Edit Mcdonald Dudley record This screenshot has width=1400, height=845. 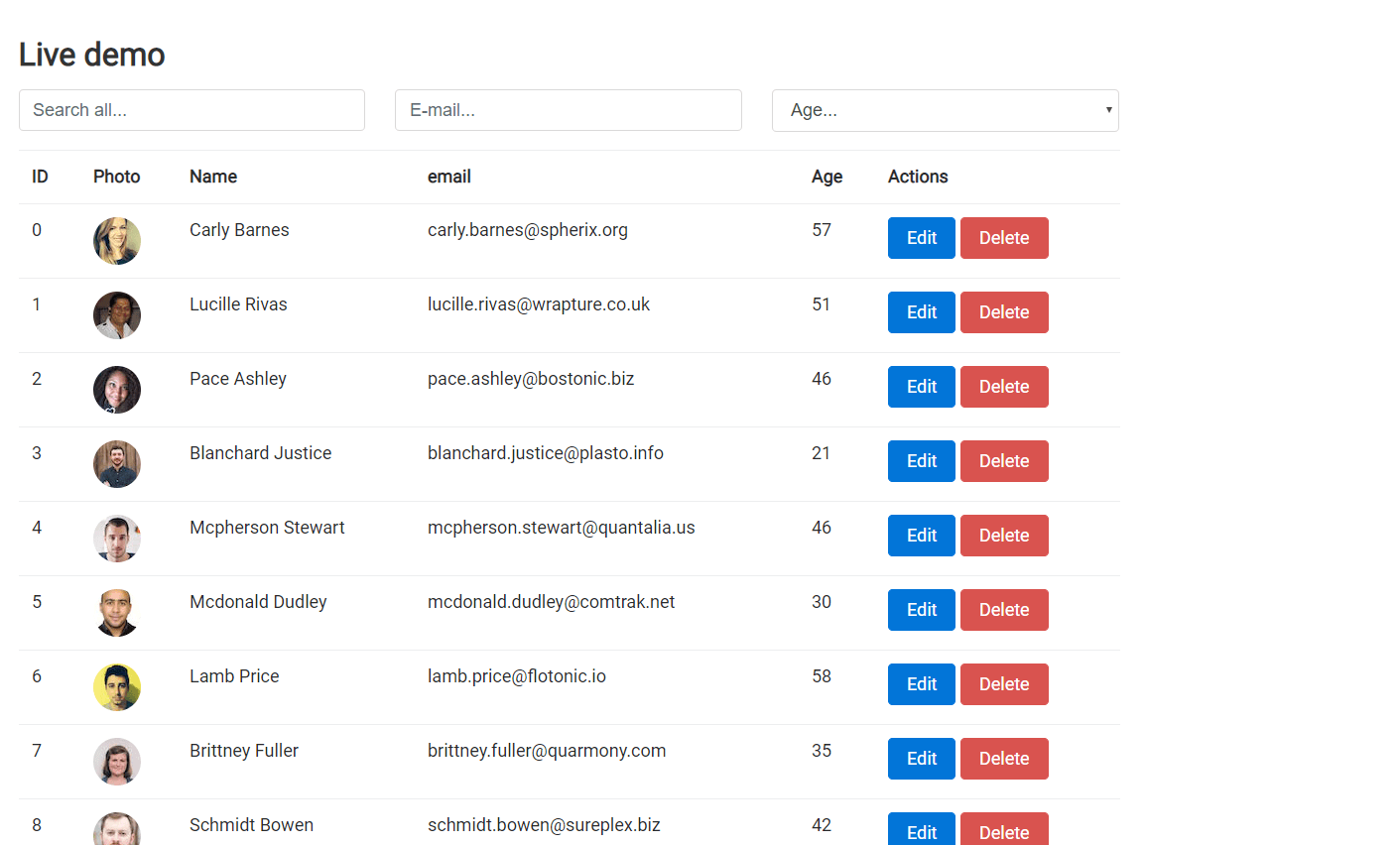click(x=922, y=610)
